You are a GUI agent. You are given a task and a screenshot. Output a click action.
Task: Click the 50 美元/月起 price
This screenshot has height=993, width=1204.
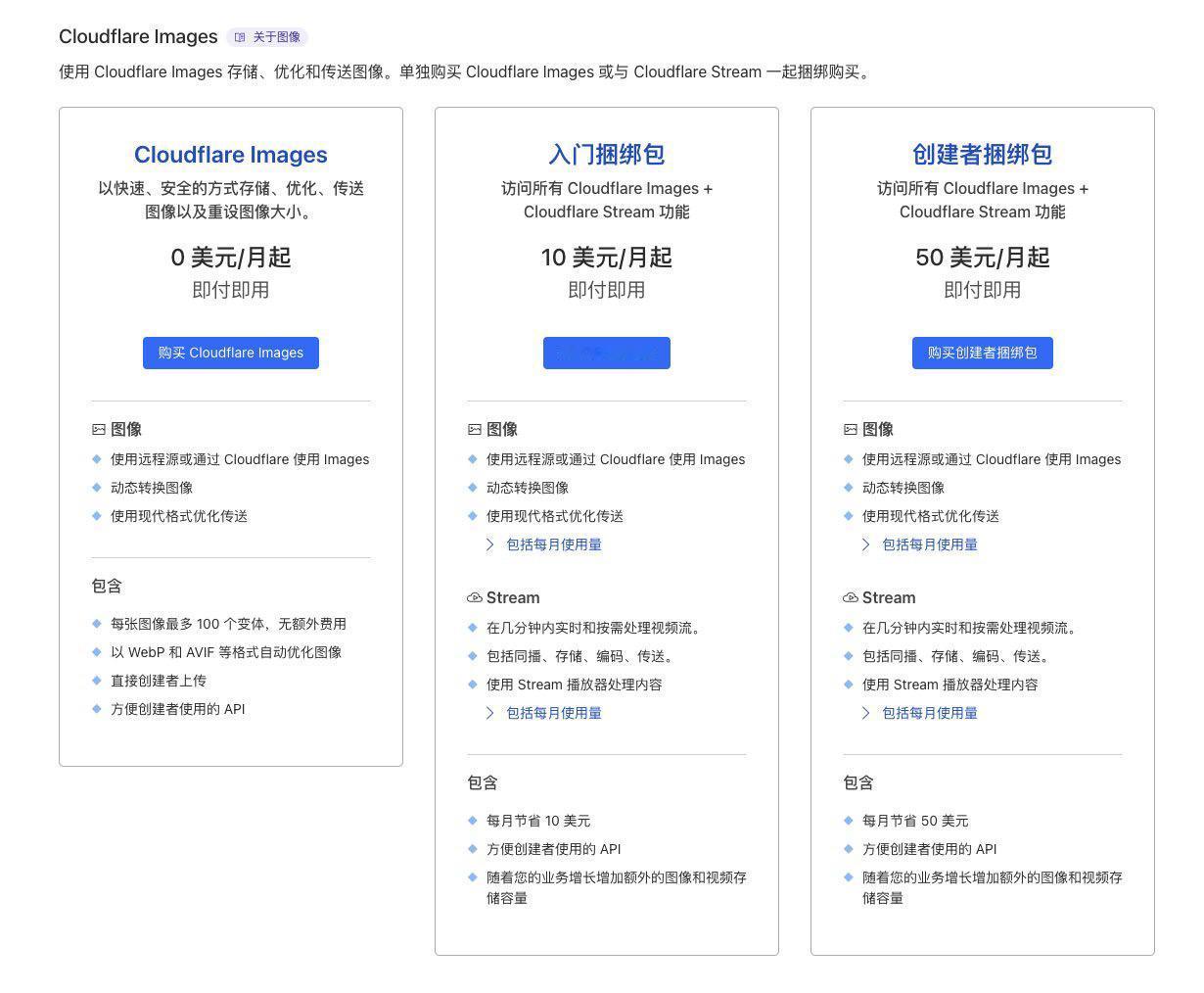(983, 258)
